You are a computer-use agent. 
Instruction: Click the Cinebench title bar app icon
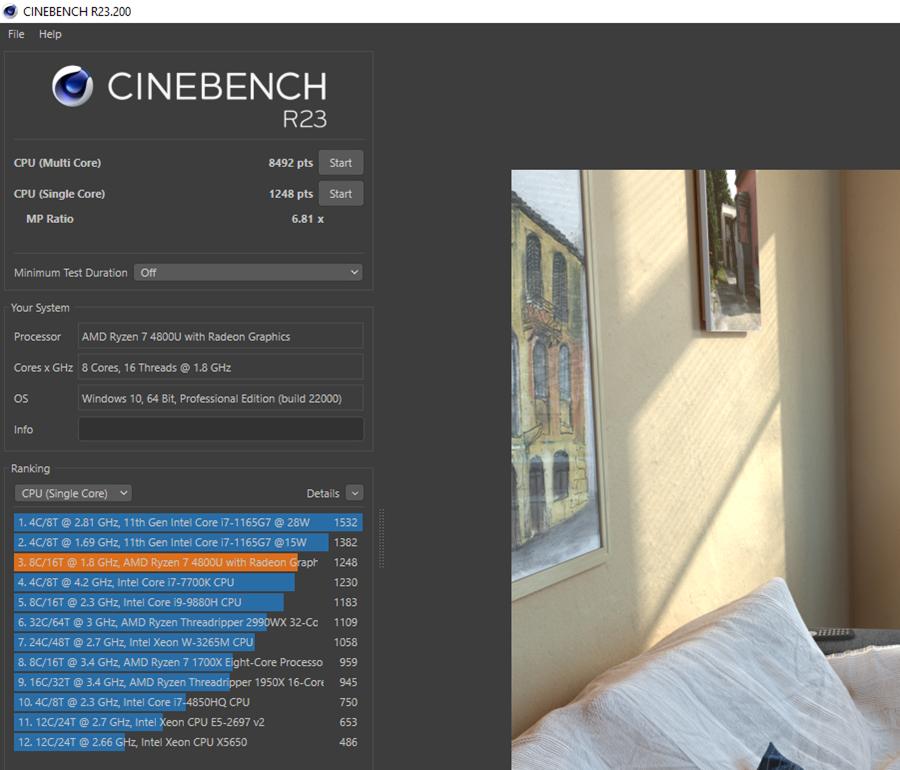click(x=10, y=11)
